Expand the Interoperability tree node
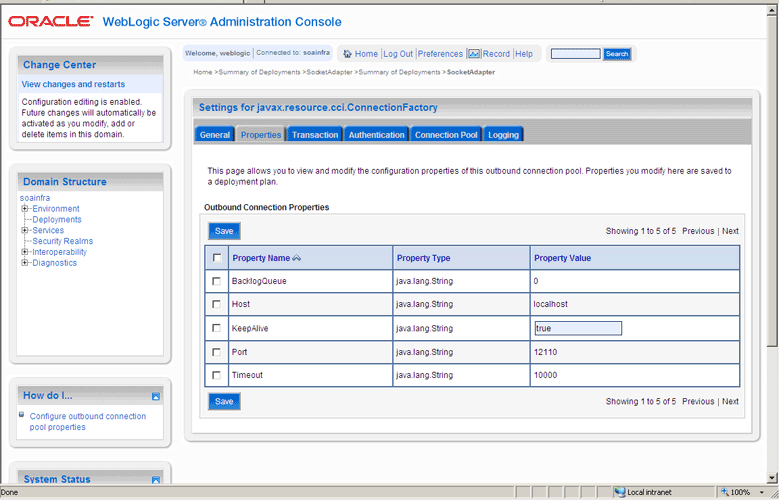The height and width of the screenshot is (500, 779). pos(24,252)
